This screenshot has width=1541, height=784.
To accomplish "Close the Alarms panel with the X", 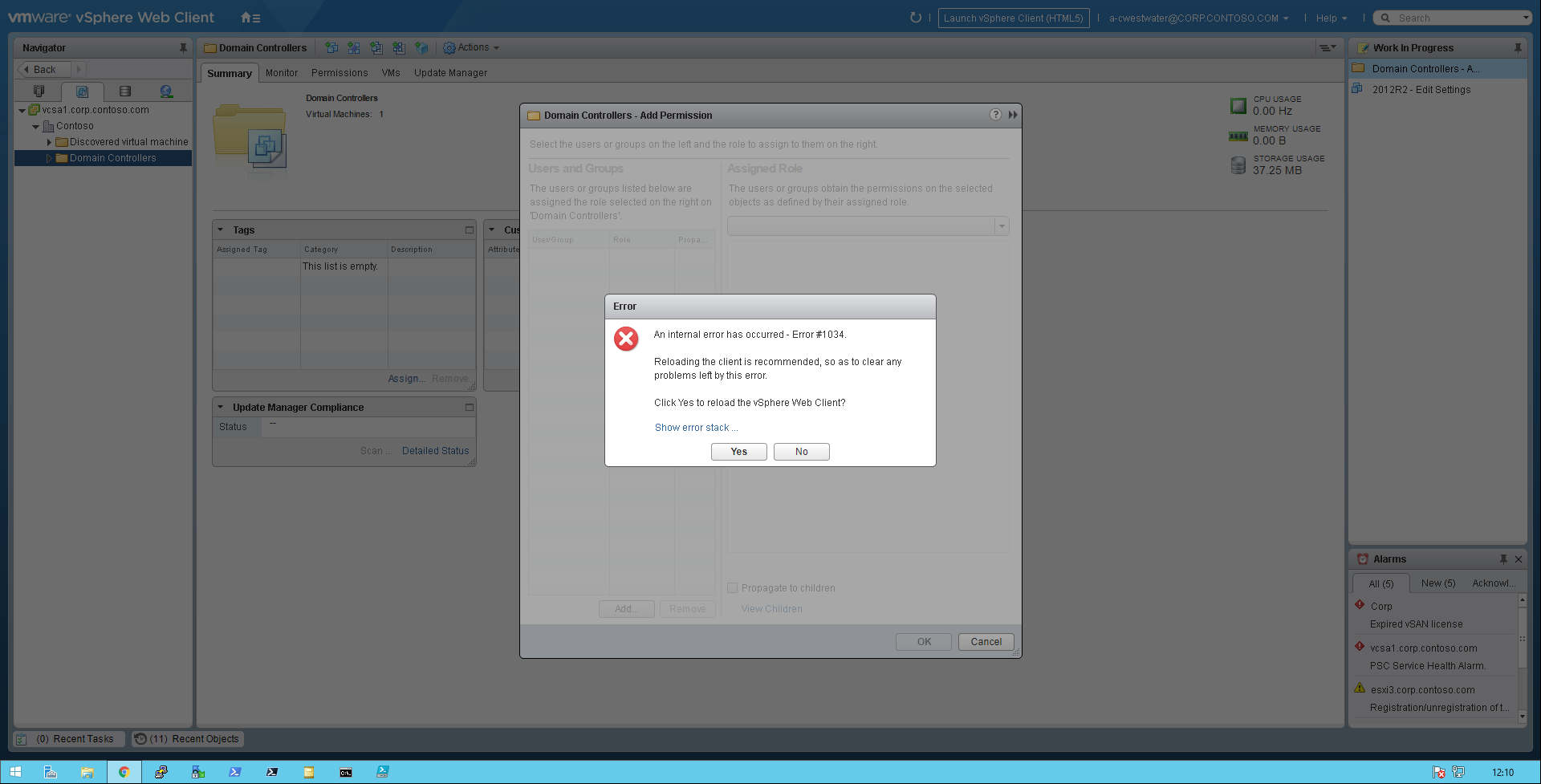I will (x=1519, y=559).
